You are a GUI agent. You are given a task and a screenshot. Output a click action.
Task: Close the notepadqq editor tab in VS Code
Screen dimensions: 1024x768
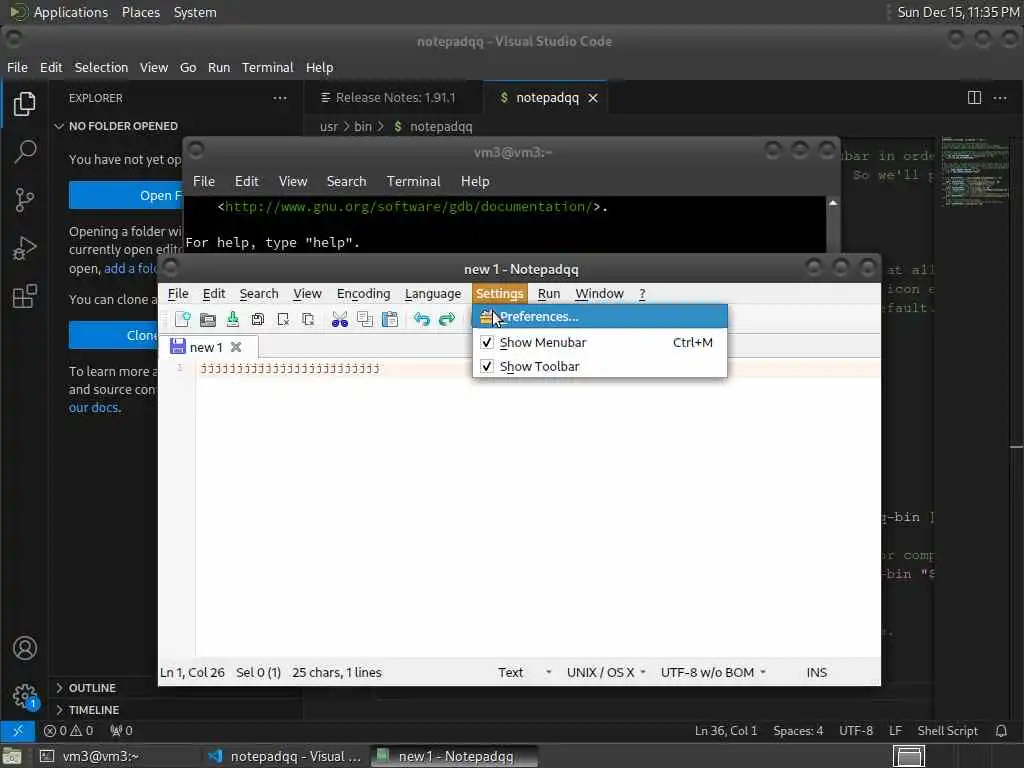(593, 98)
